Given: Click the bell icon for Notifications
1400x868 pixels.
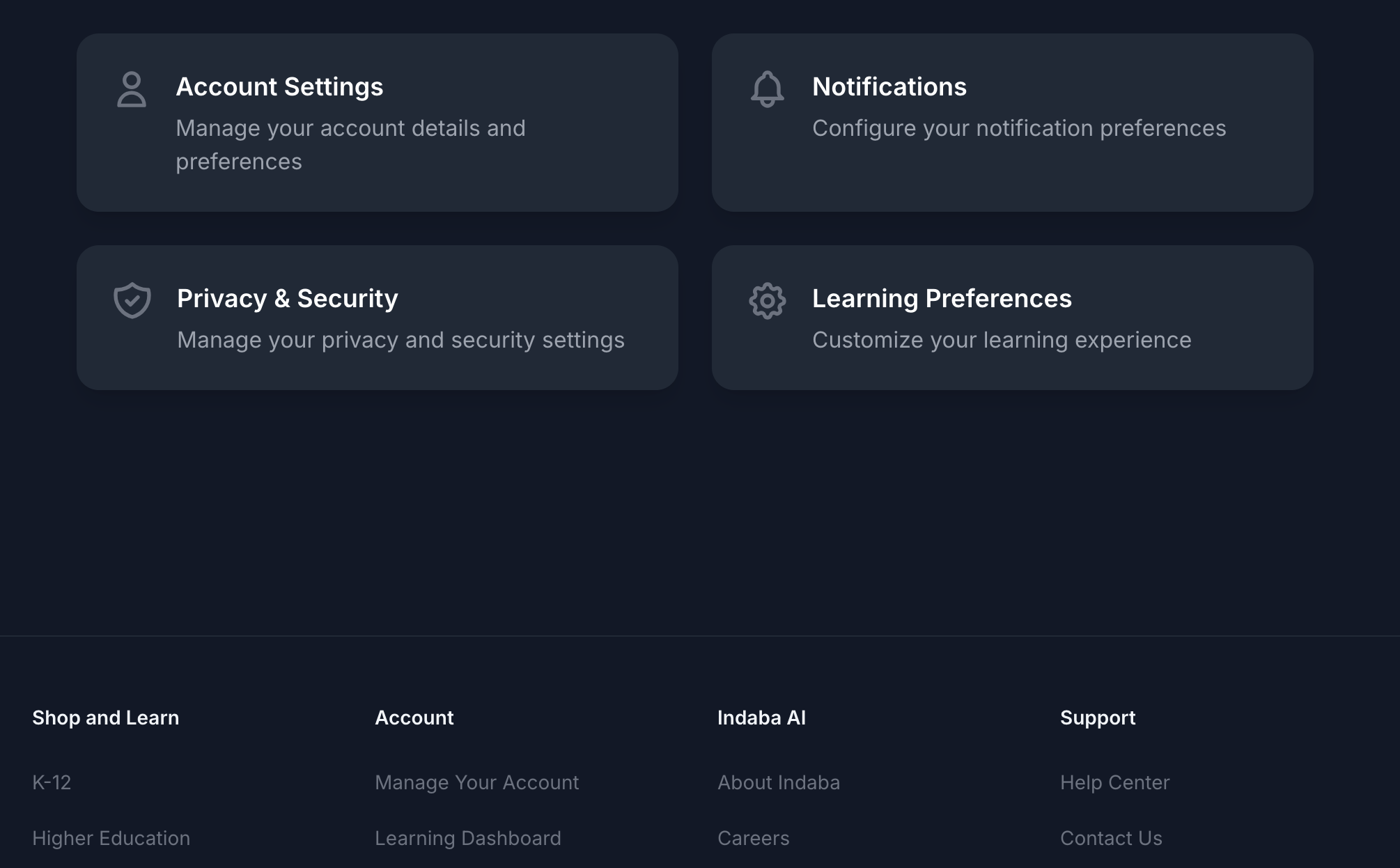Looking at the screenshot, I should pyautogui.click(x=767, y=89).
